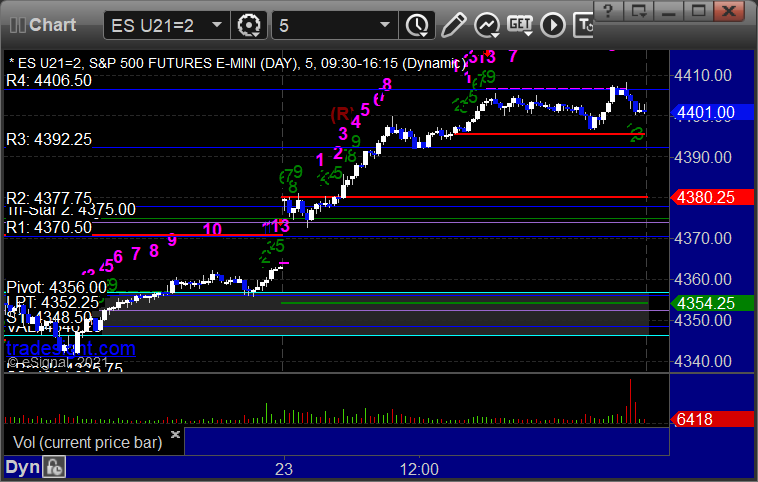Viewport: 758px width, 482px height.
Task: Click the Pivot: 4356.00 label
Action: pos(57,287)
